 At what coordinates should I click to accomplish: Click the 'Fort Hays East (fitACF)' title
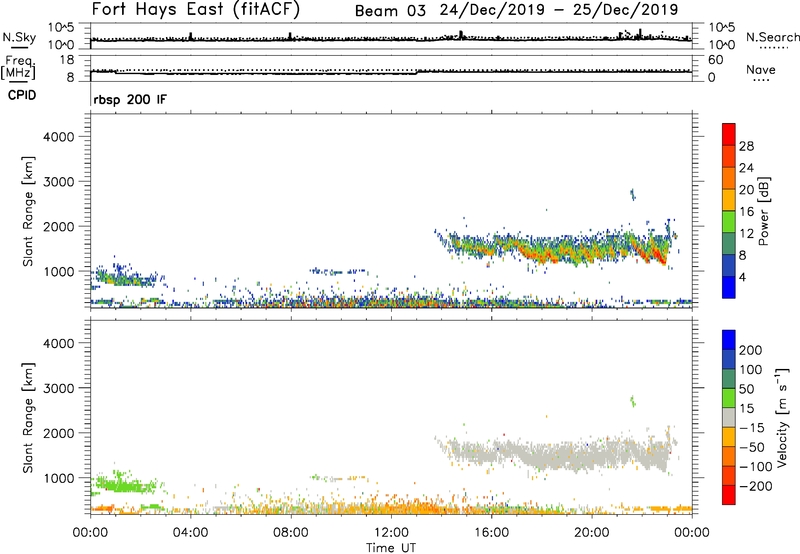point(195,9)
